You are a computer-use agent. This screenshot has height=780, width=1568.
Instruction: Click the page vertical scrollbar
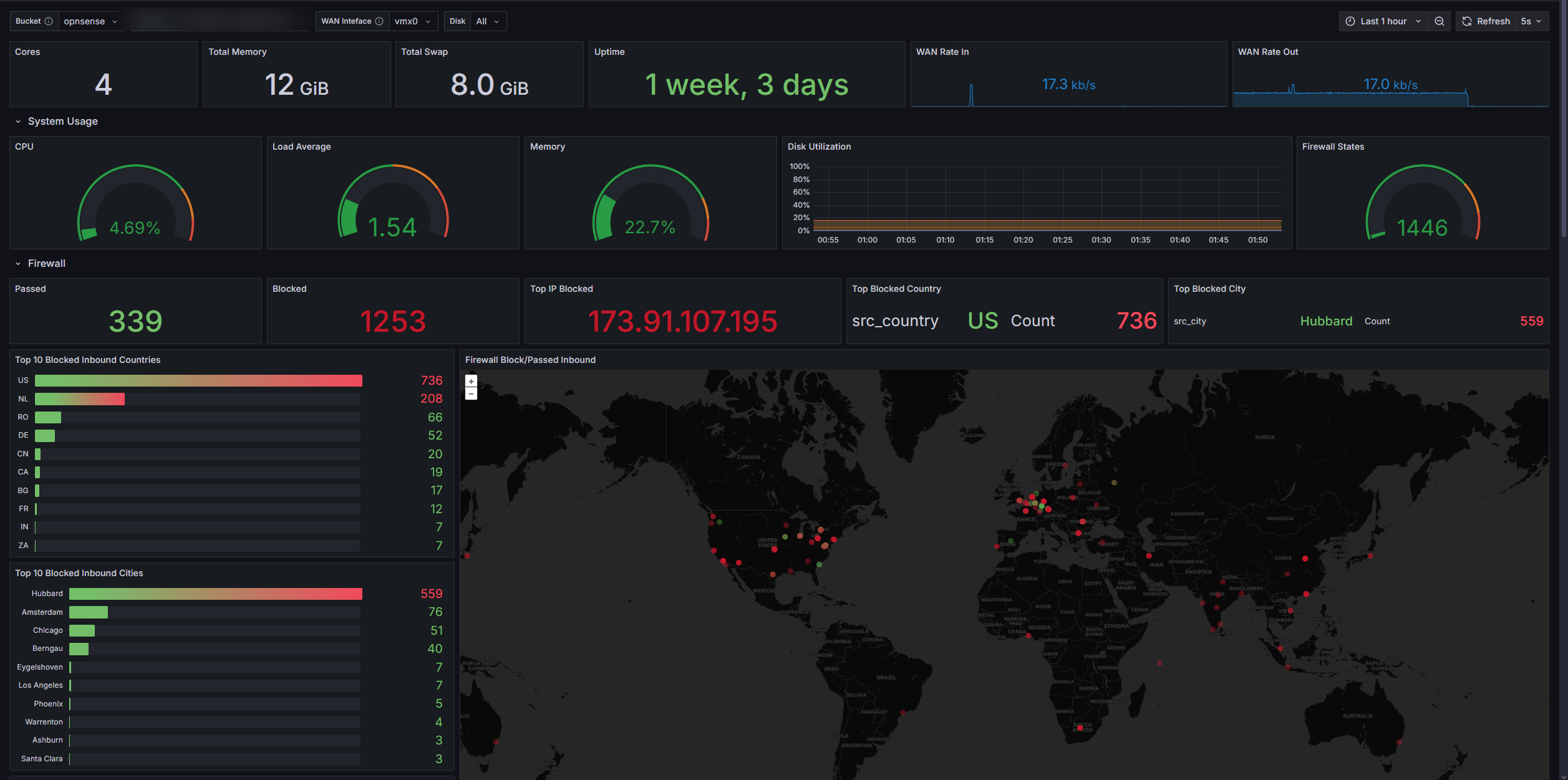pos(1564,118)
